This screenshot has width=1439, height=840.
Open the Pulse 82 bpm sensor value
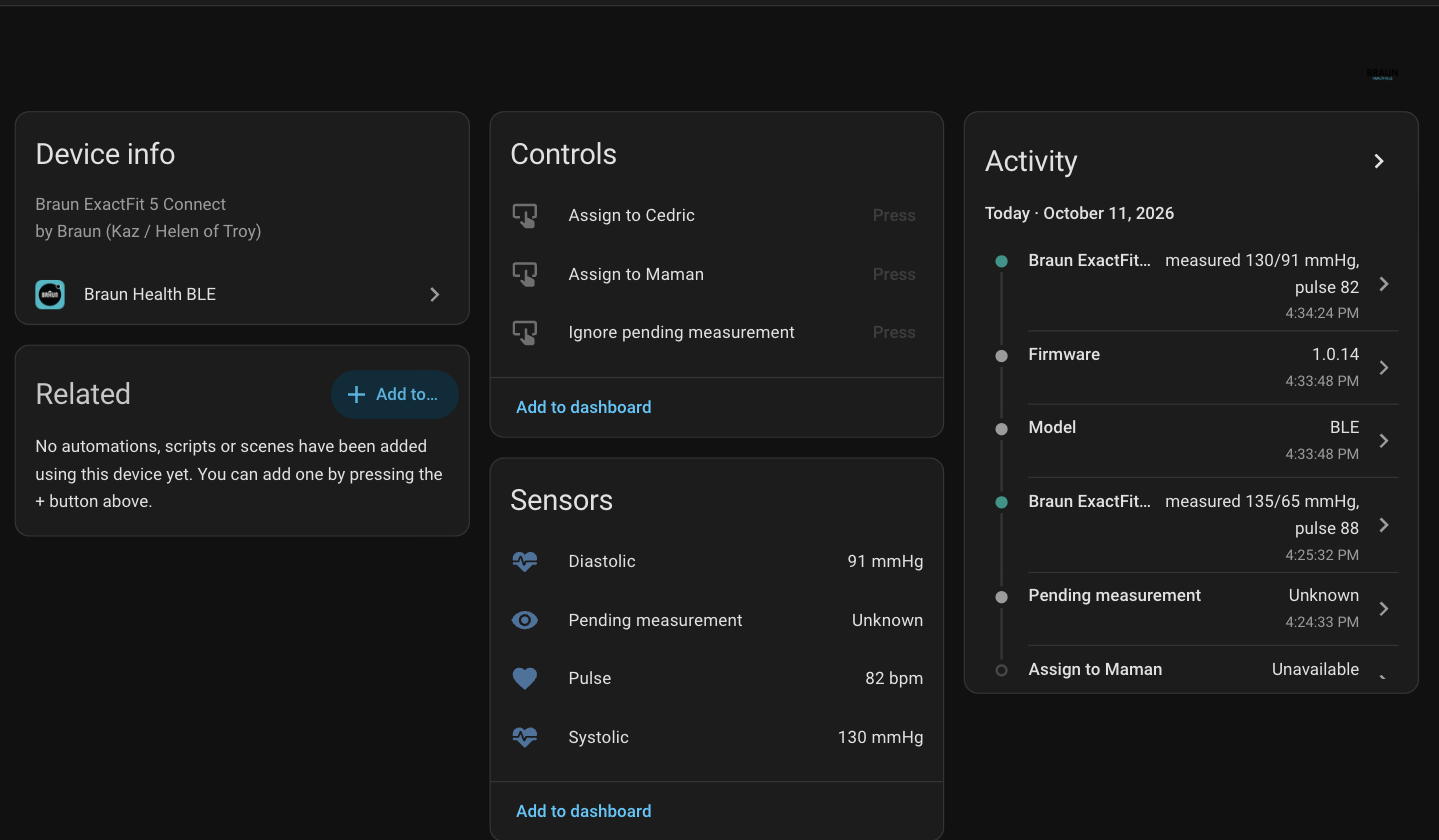[x=894, y=678]
